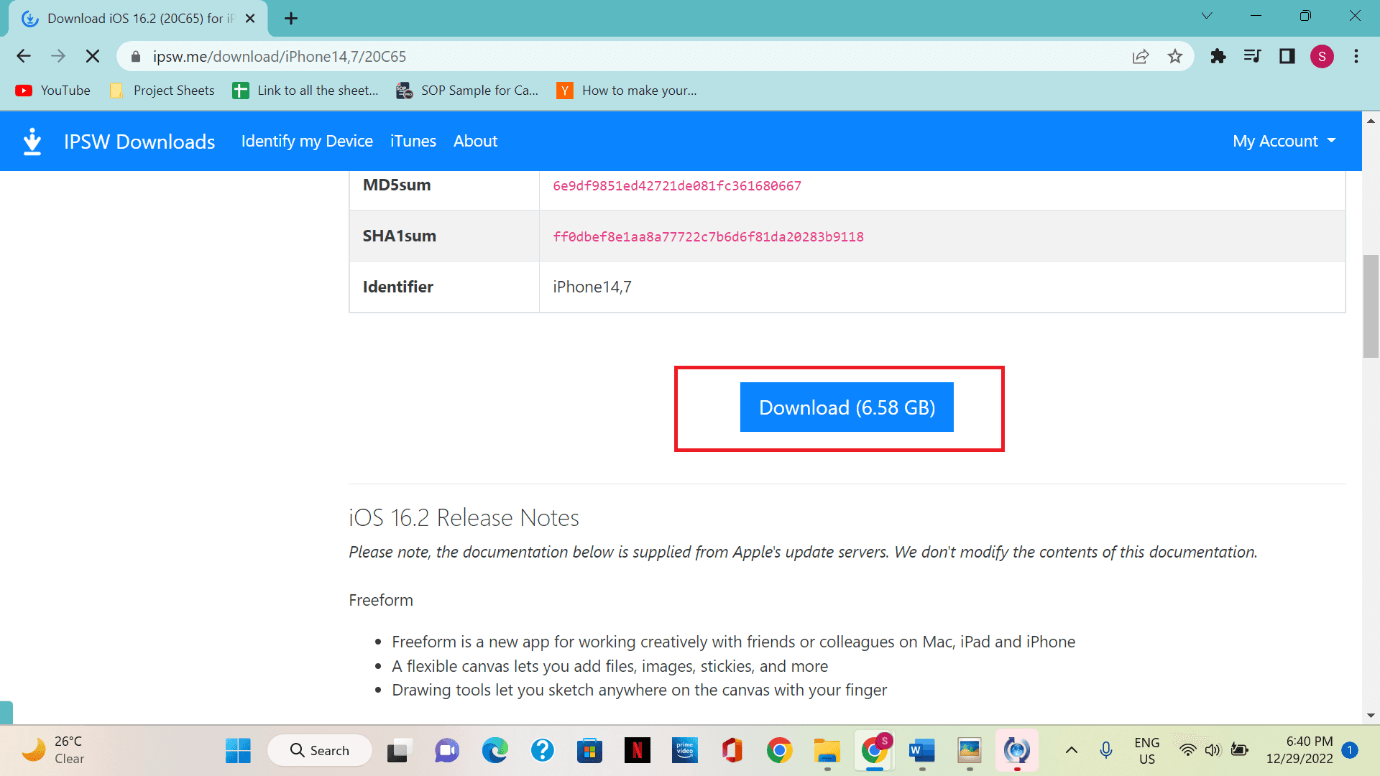Click the profile avatar with the S badge

[1321, 57]
